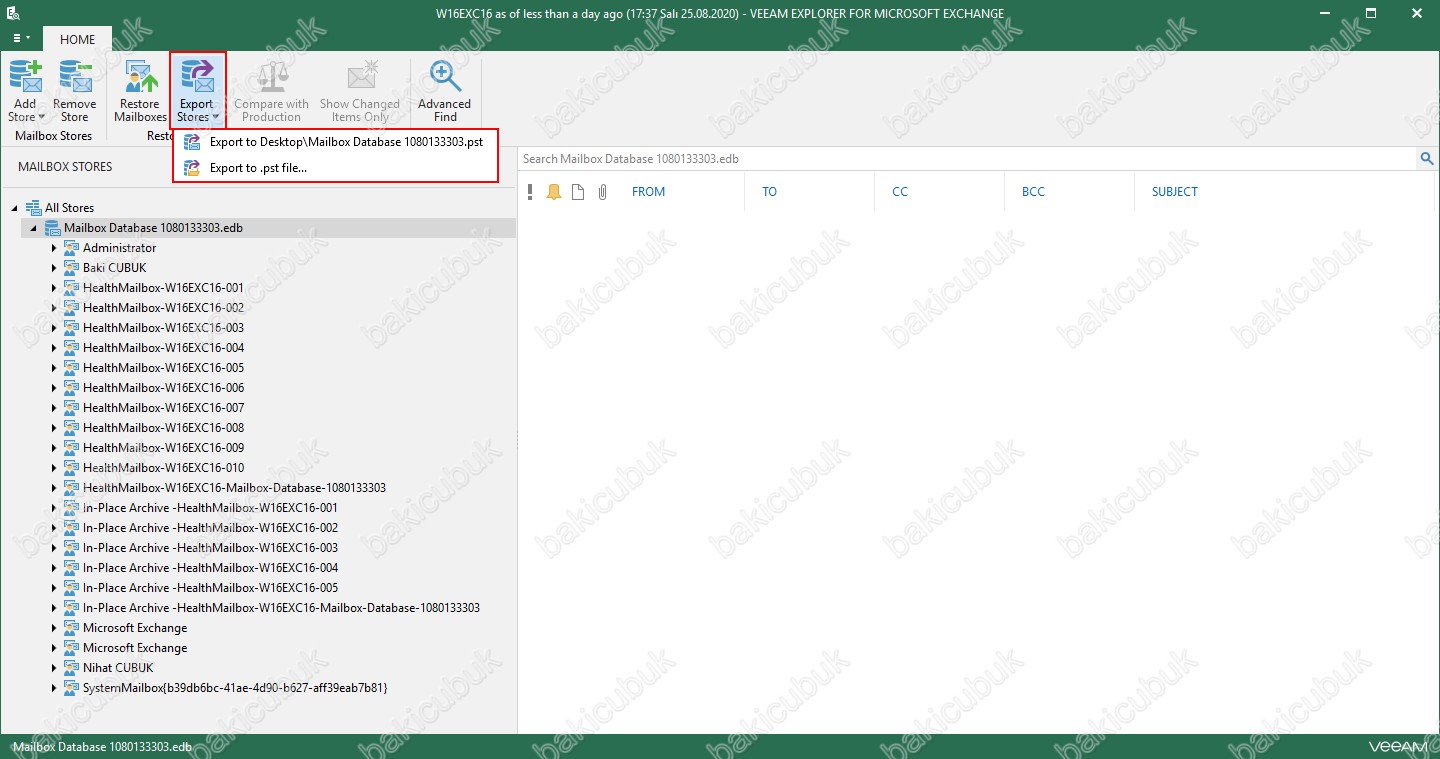Click the Administrator mailbox icon
The height and width of the screenshot is (759, 1440).
pos(71,248)
